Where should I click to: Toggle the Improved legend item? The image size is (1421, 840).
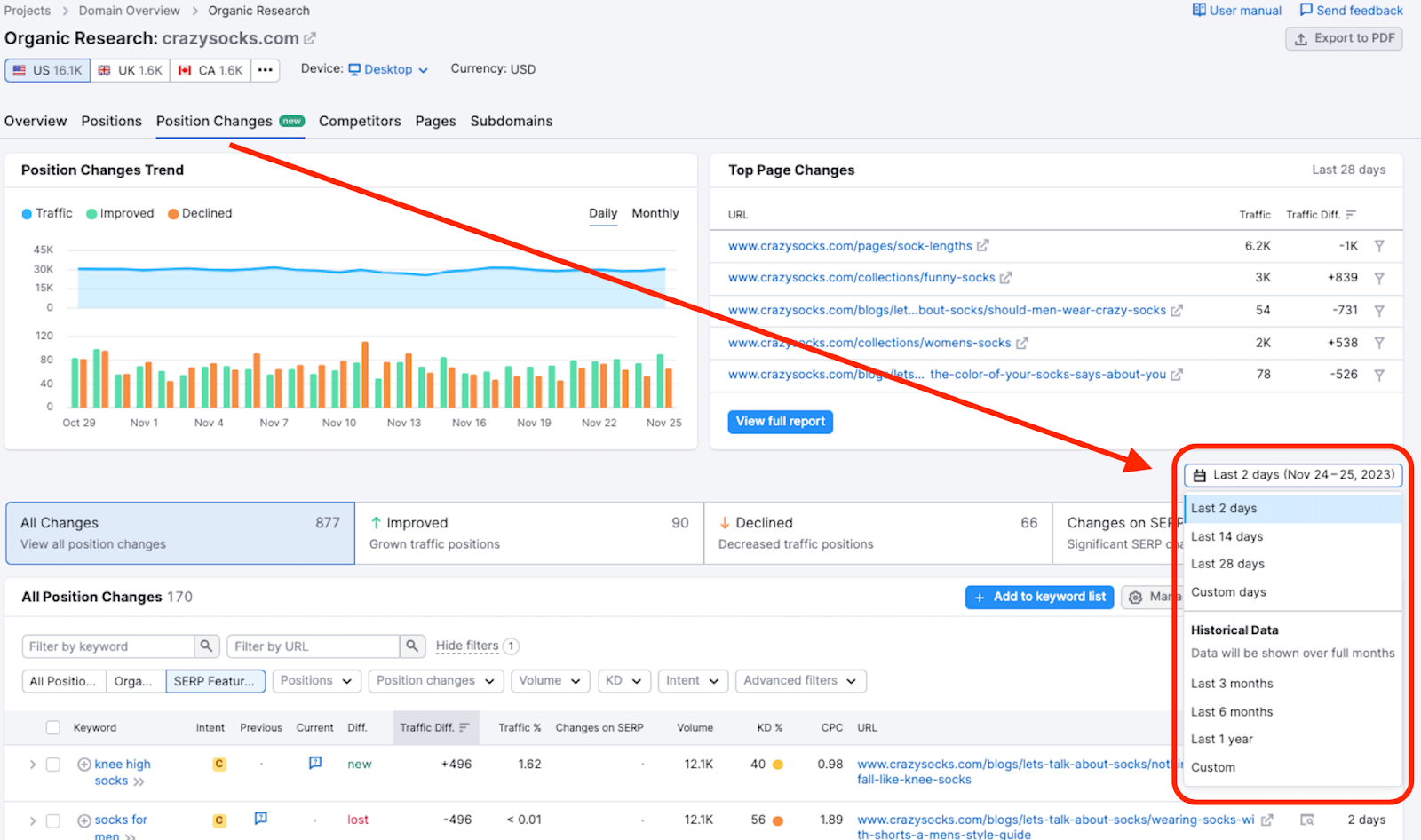(x=120, y=213)
